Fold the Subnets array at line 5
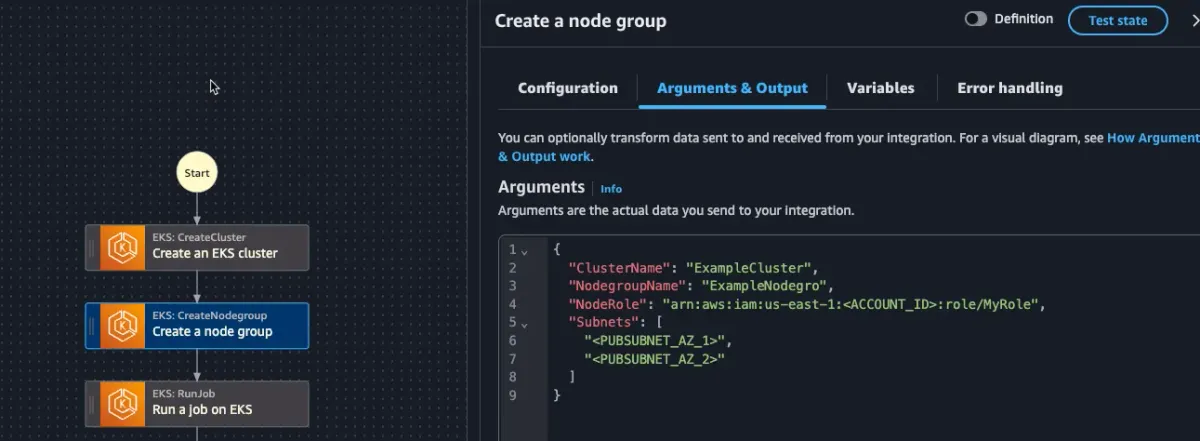This screenshot has height=441, width=1200. click(524, 323)
